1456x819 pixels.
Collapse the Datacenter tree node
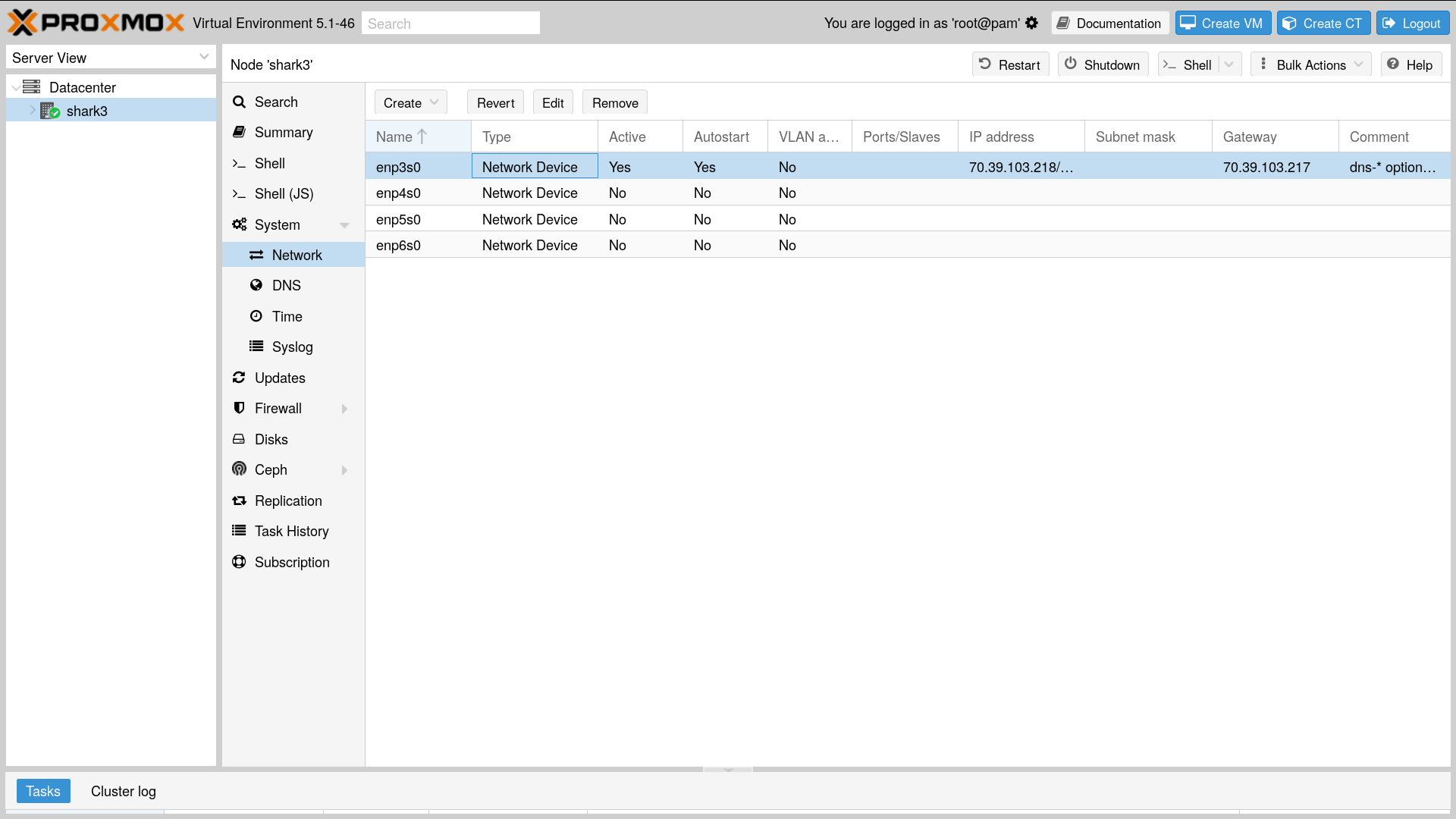pyautogui.click(x=16, y=88)
